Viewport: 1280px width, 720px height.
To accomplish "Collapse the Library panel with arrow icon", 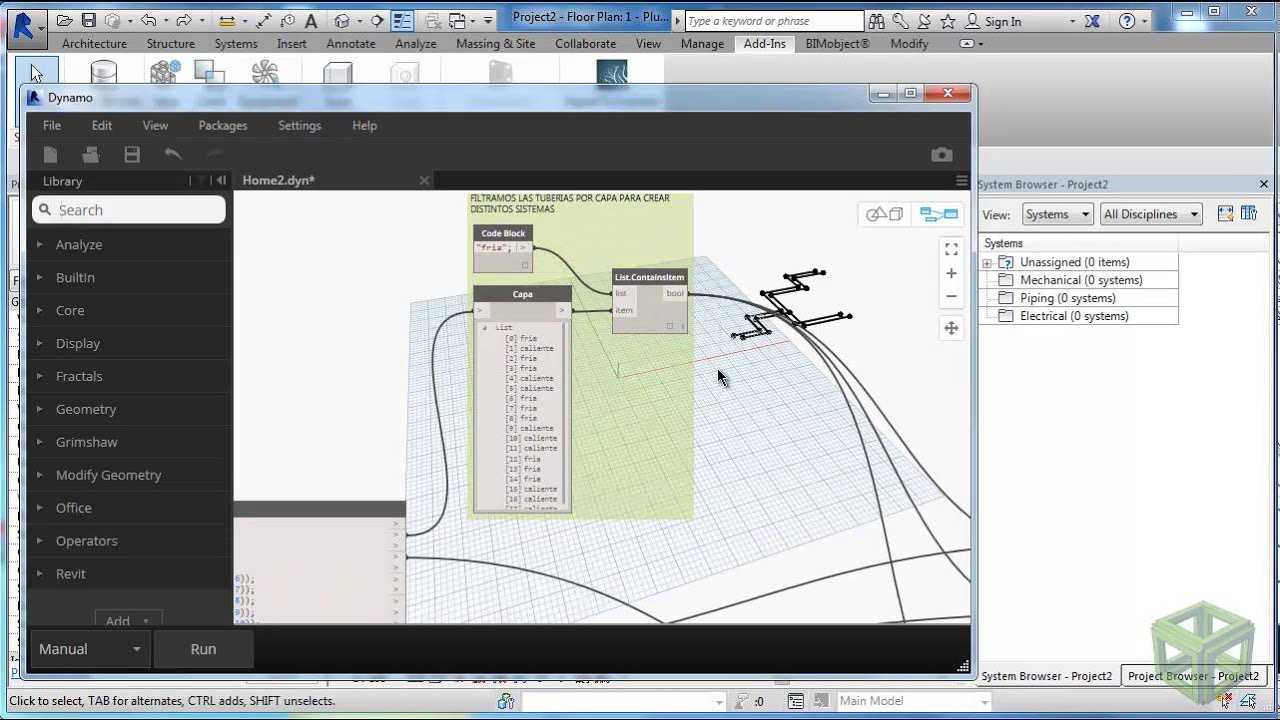I will tap(221, 181).
